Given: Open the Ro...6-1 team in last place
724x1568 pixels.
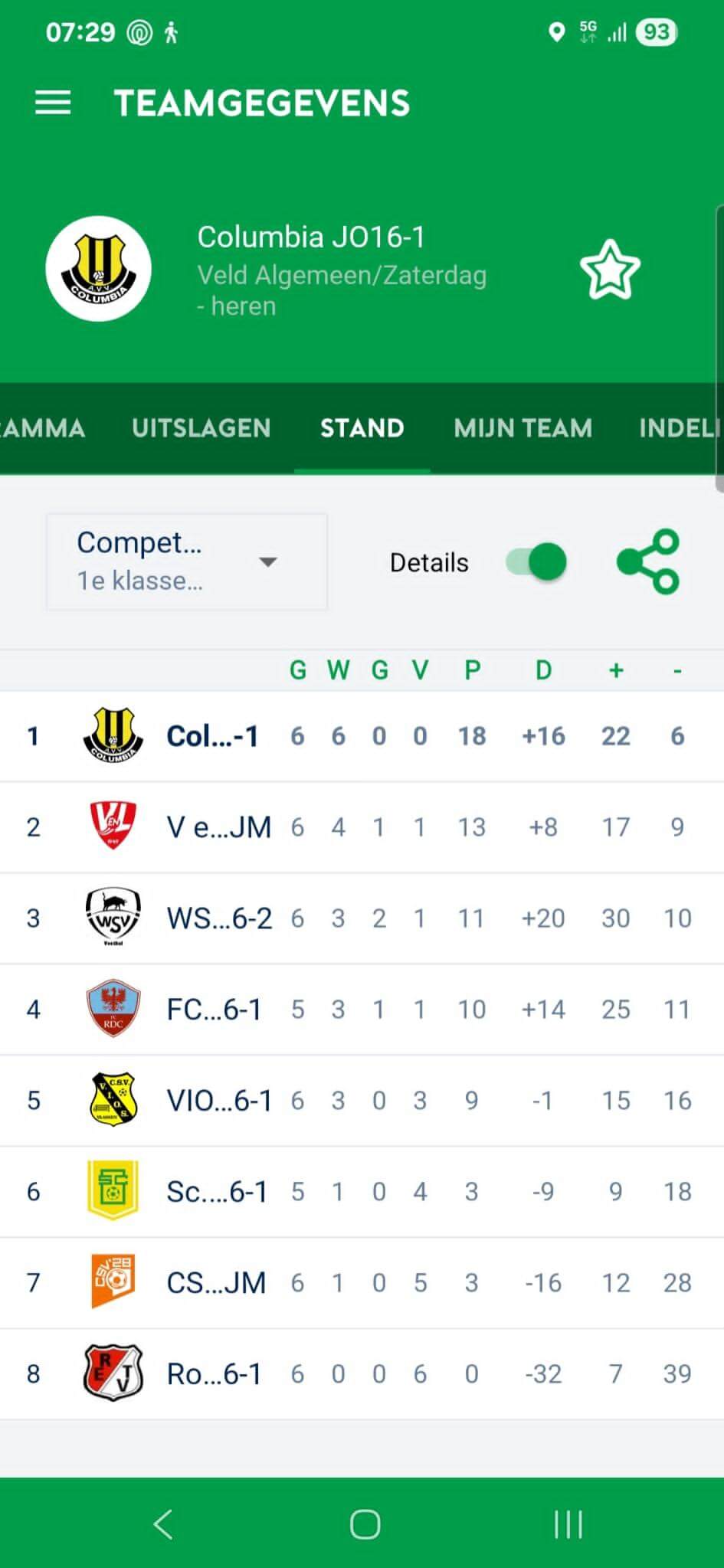Looking at the screenshot, I should pyautogui.click(x=214, y=1374).
